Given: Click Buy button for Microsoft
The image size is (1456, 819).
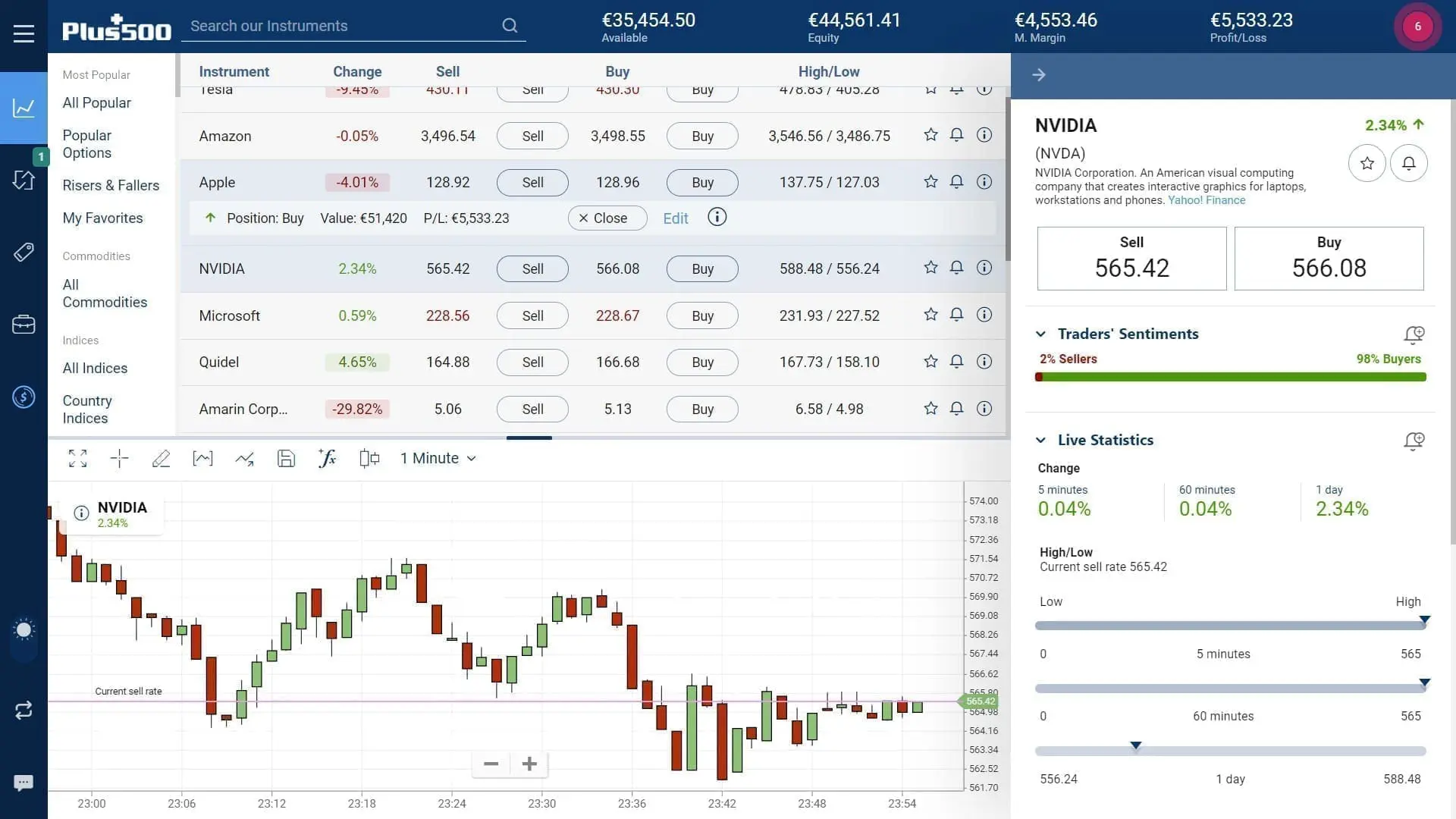Looking at the screenshot, I should [702, 315].
